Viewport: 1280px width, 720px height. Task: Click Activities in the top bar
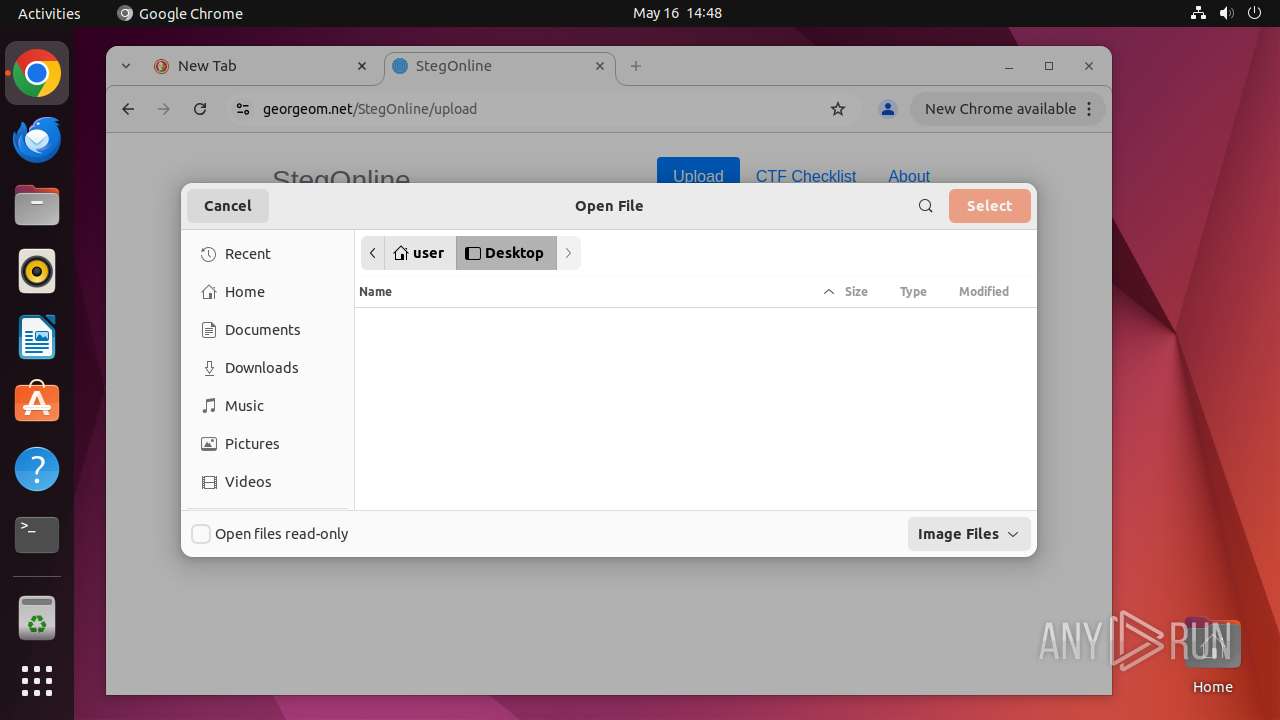point(49,13)
